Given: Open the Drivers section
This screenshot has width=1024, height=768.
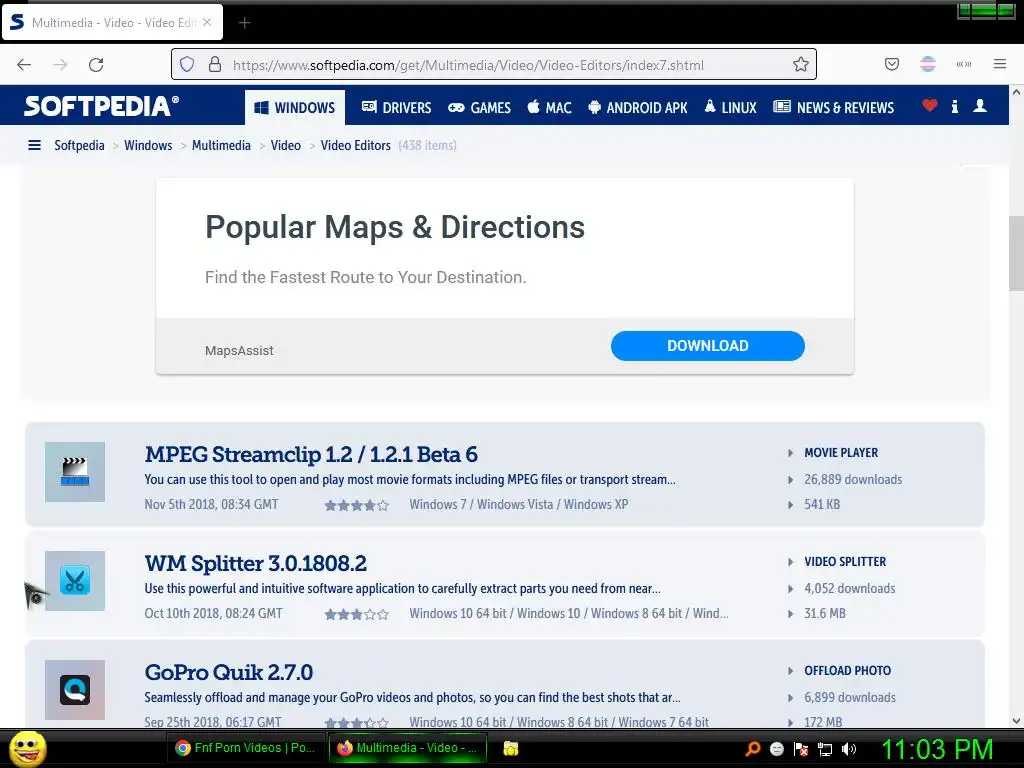Looking at the screenshot, I should [396, 107].
